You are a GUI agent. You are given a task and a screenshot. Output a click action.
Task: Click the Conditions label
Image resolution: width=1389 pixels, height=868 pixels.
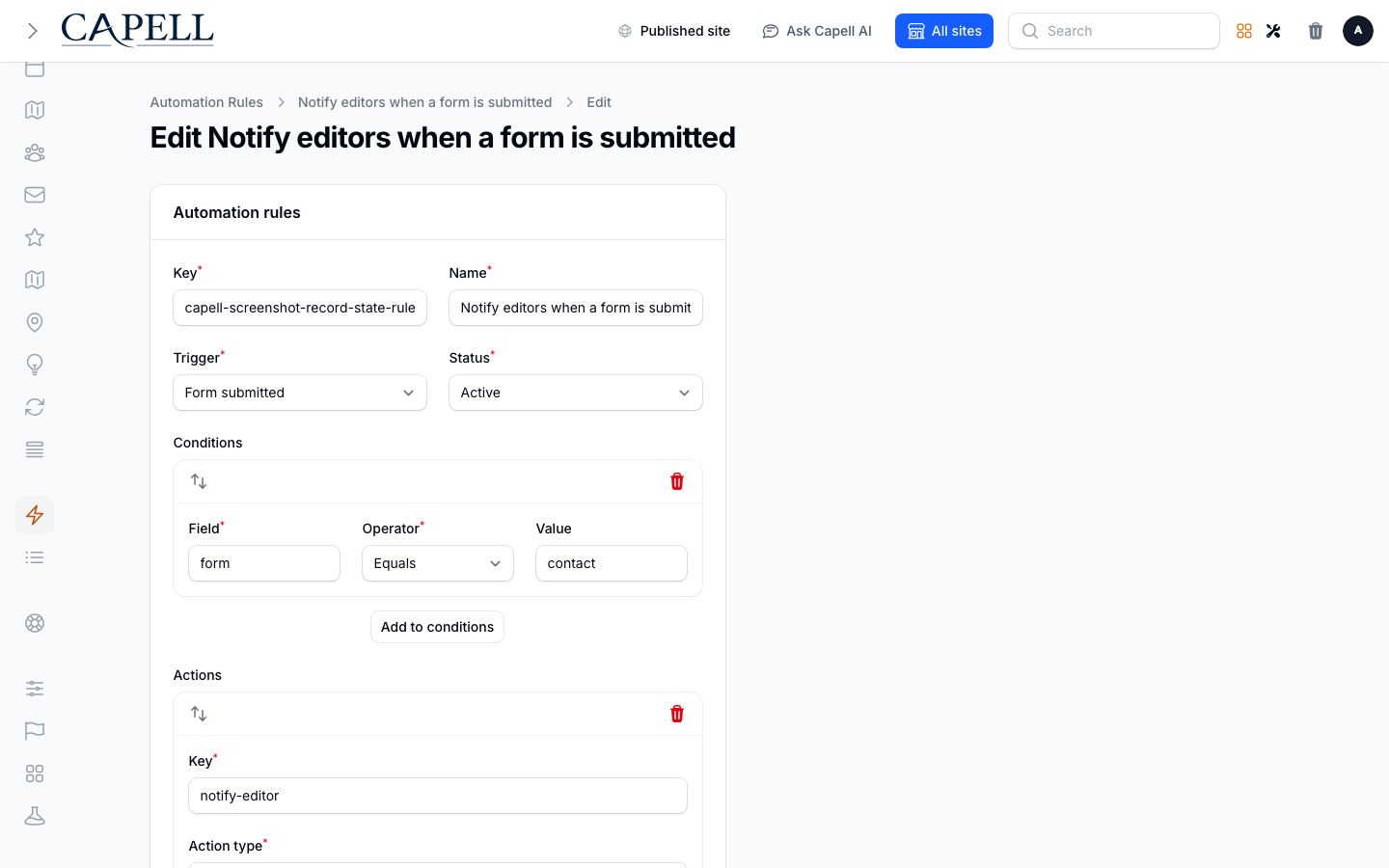(x=207, y=443)
